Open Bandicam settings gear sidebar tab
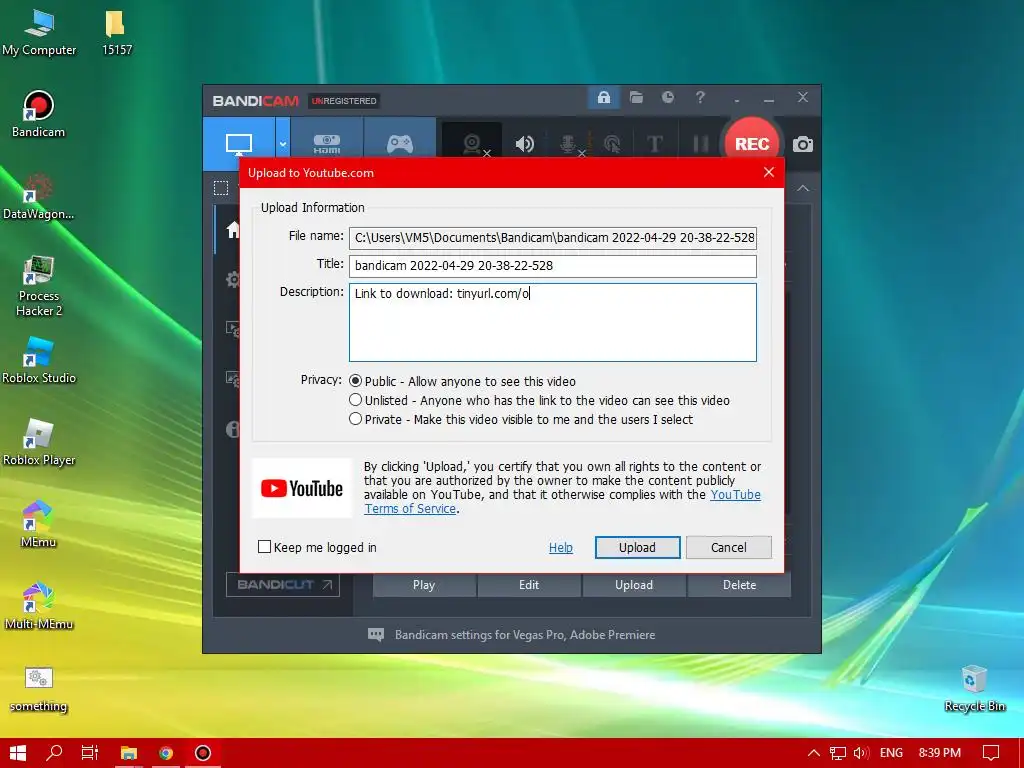 232,280
